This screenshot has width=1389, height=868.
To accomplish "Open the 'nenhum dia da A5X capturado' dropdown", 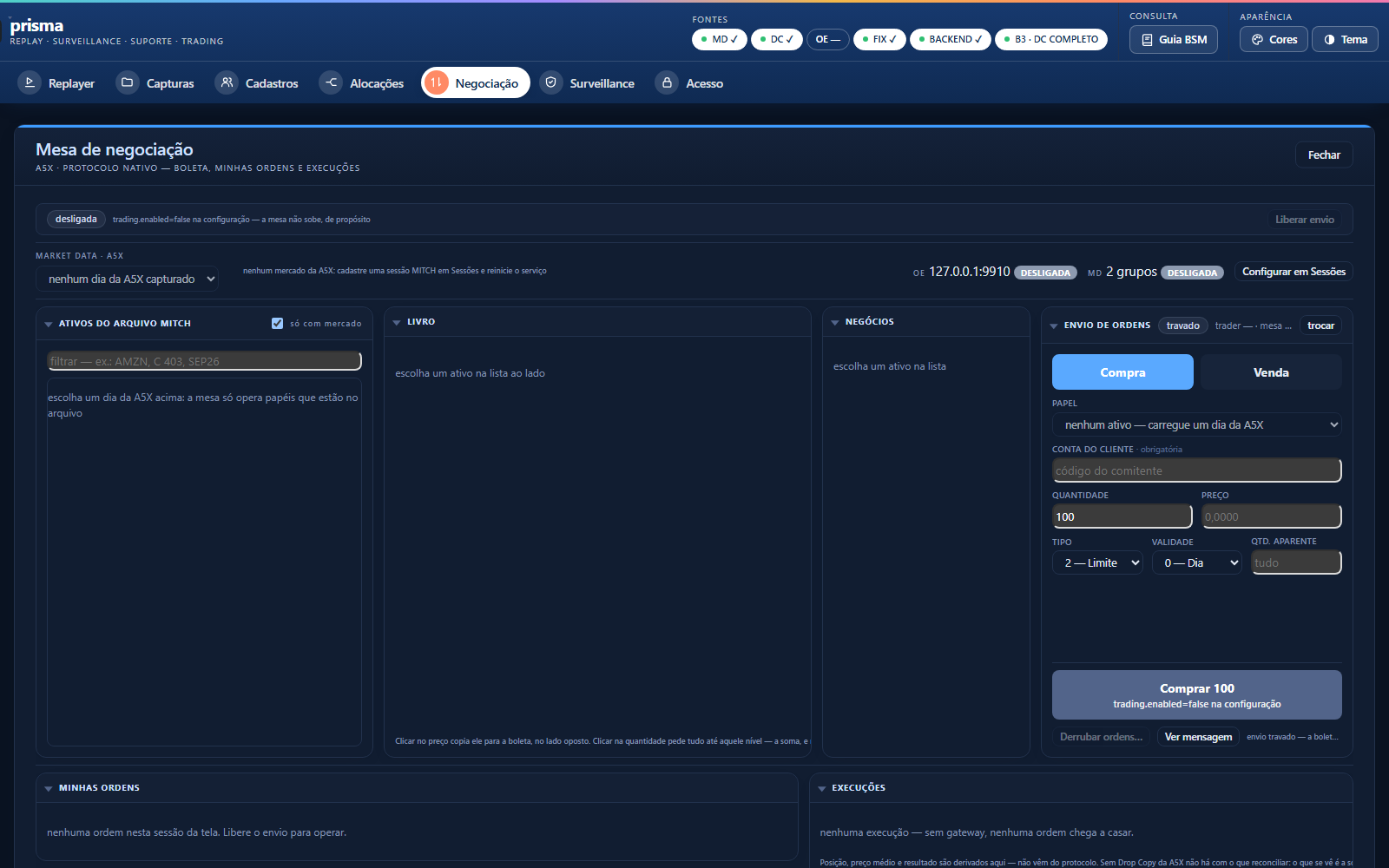I will (x=127, y=279).
